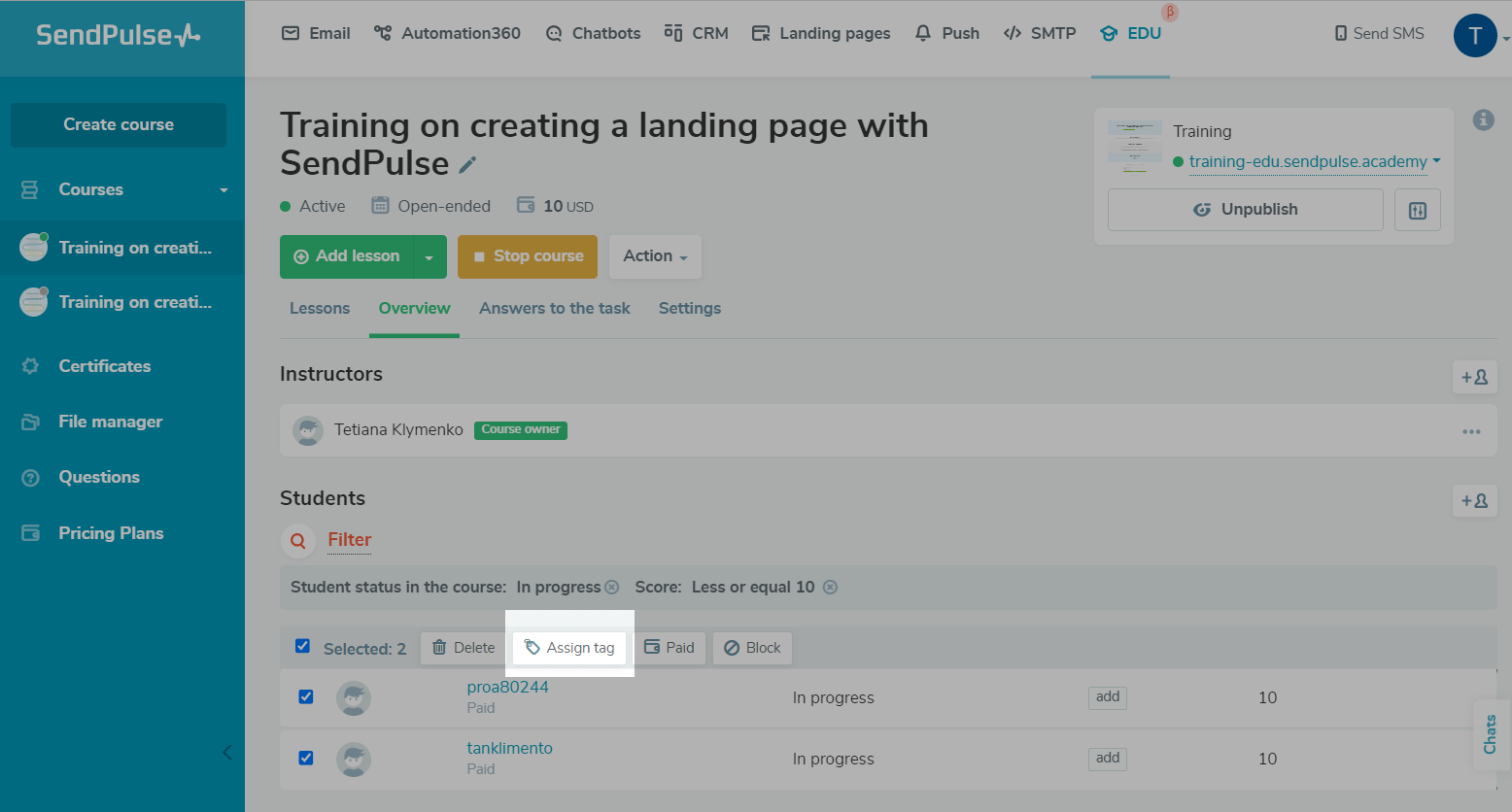Open site settings sliders icon button

point(1418,210)
